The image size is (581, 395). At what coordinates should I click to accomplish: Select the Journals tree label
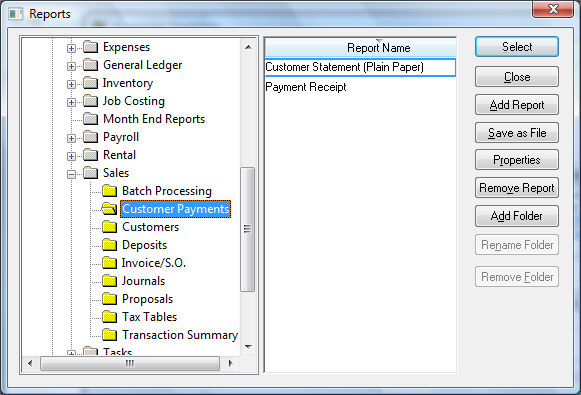143,281
